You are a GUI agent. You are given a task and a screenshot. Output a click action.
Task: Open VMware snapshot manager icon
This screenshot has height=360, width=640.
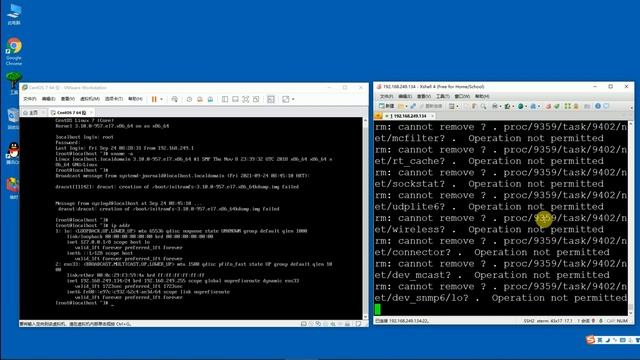point(210,99)
